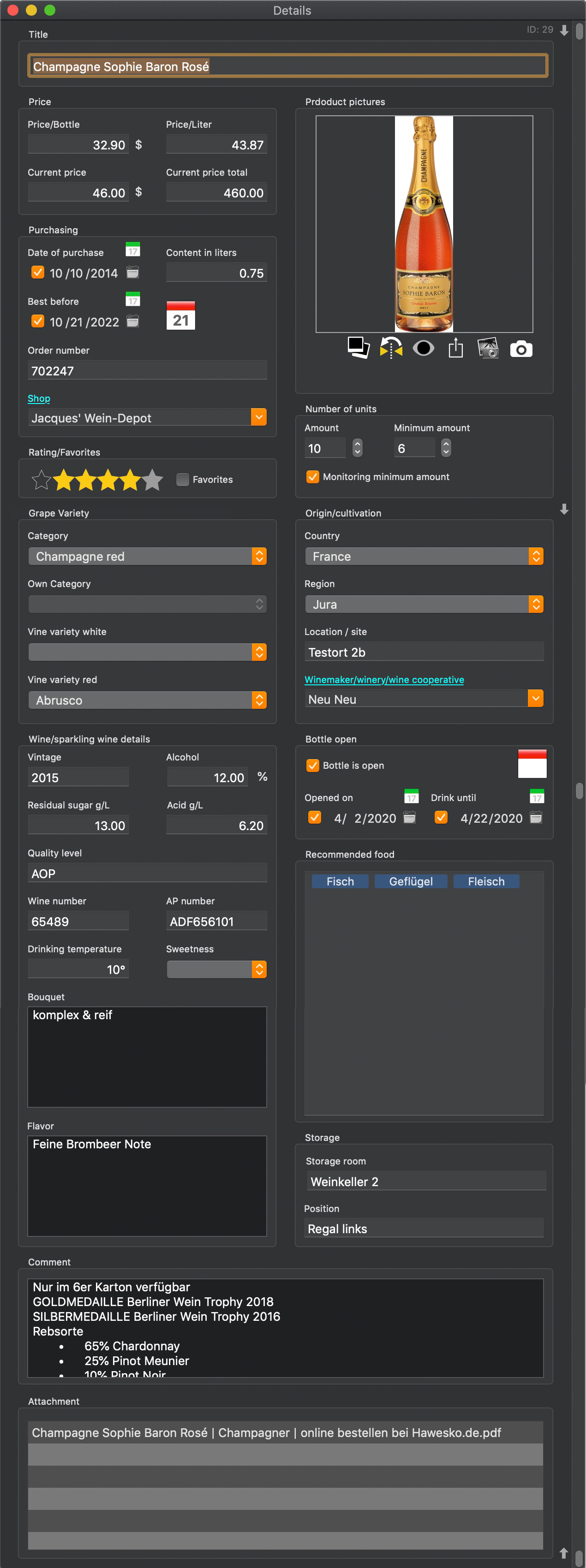The image size is (586, 1568).
Task: Click the Minimum amount stepper
Action: pyautogui.click(x=447, y=448)
